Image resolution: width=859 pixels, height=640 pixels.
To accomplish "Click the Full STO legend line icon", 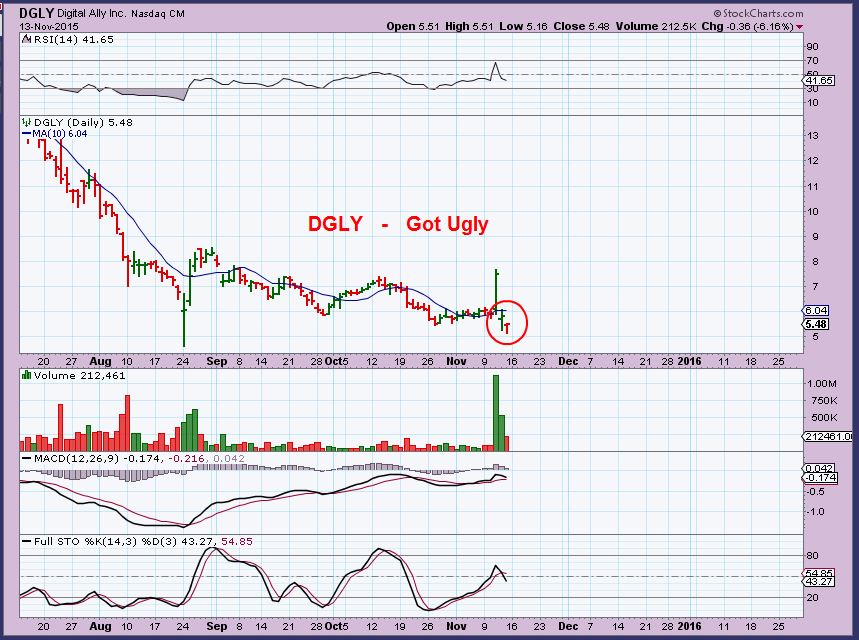I will click(x=26, y=541).
